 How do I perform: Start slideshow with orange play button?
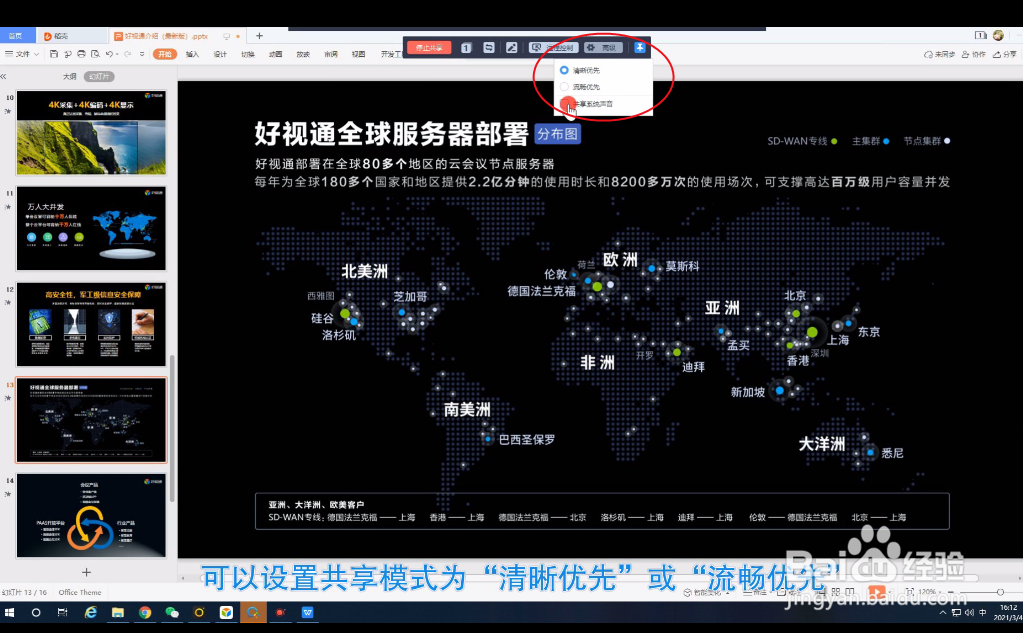coord(876,592)
